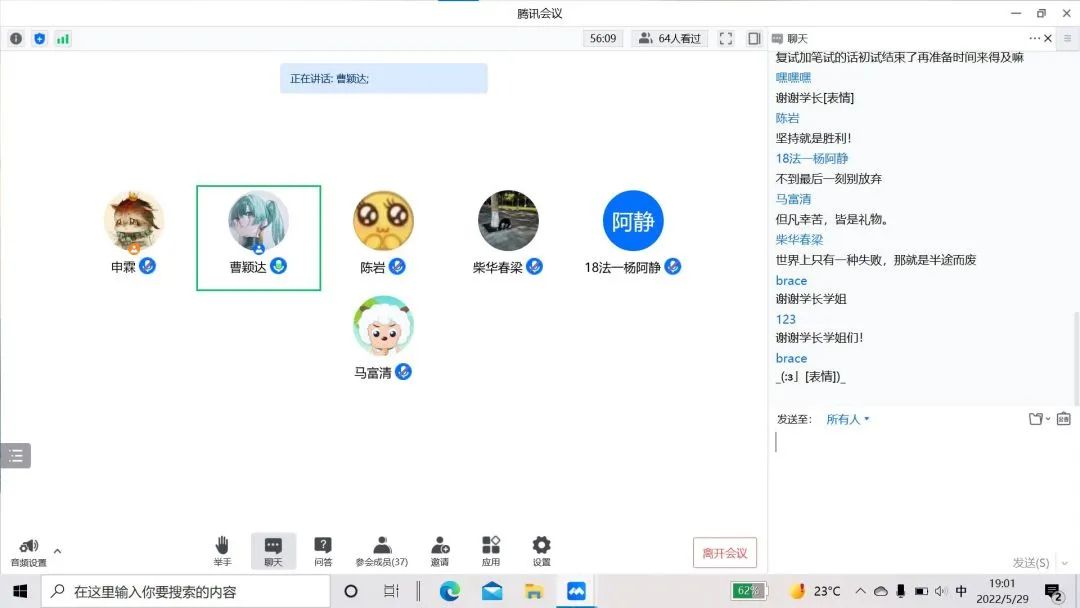Click the meeting info icon
The image size is (1080, 608).
tap(16, 39)
